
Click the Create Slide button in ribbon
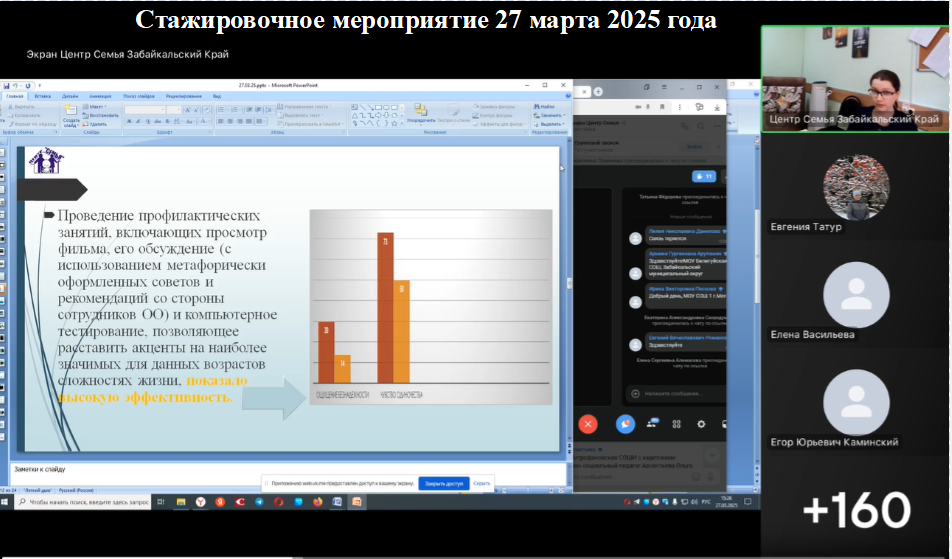[71, 115]
